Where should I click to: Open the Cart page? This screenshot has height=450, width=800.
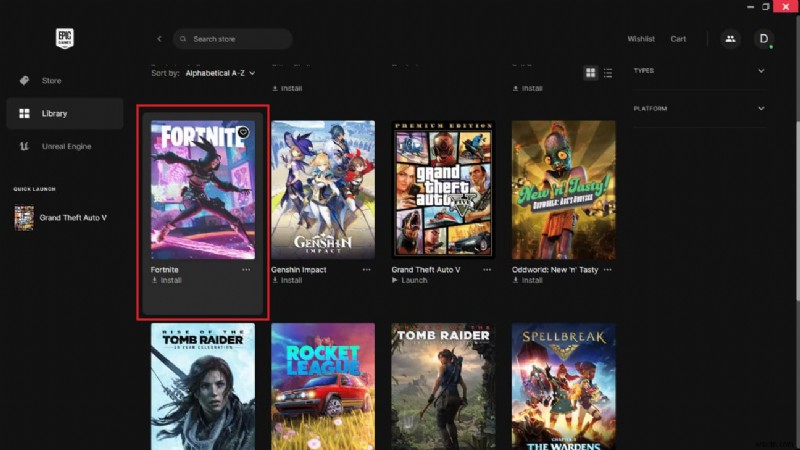pos(678,39)
